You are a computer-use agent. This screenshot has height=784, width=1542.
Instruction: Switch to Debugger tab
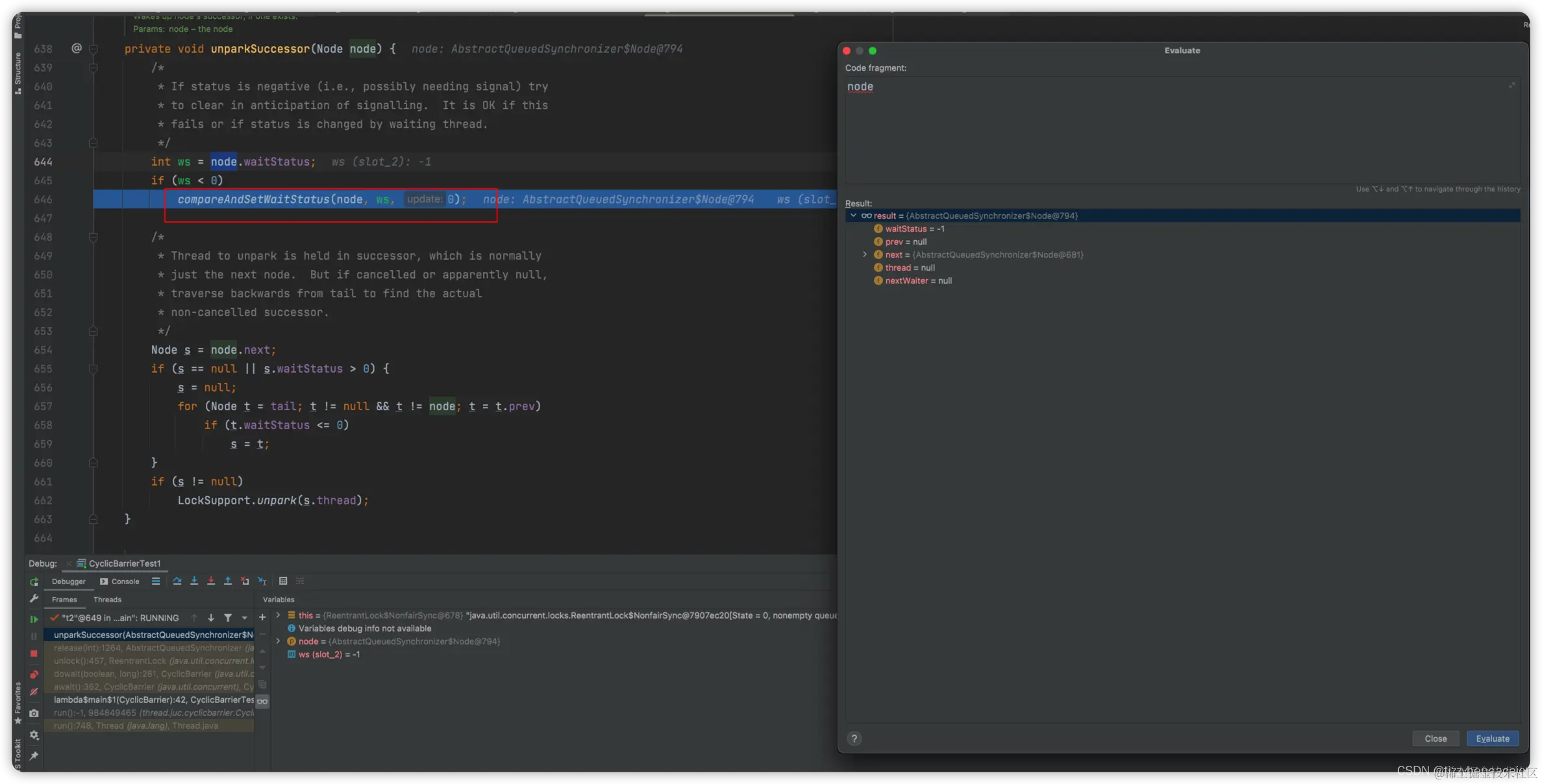point(68,582)
